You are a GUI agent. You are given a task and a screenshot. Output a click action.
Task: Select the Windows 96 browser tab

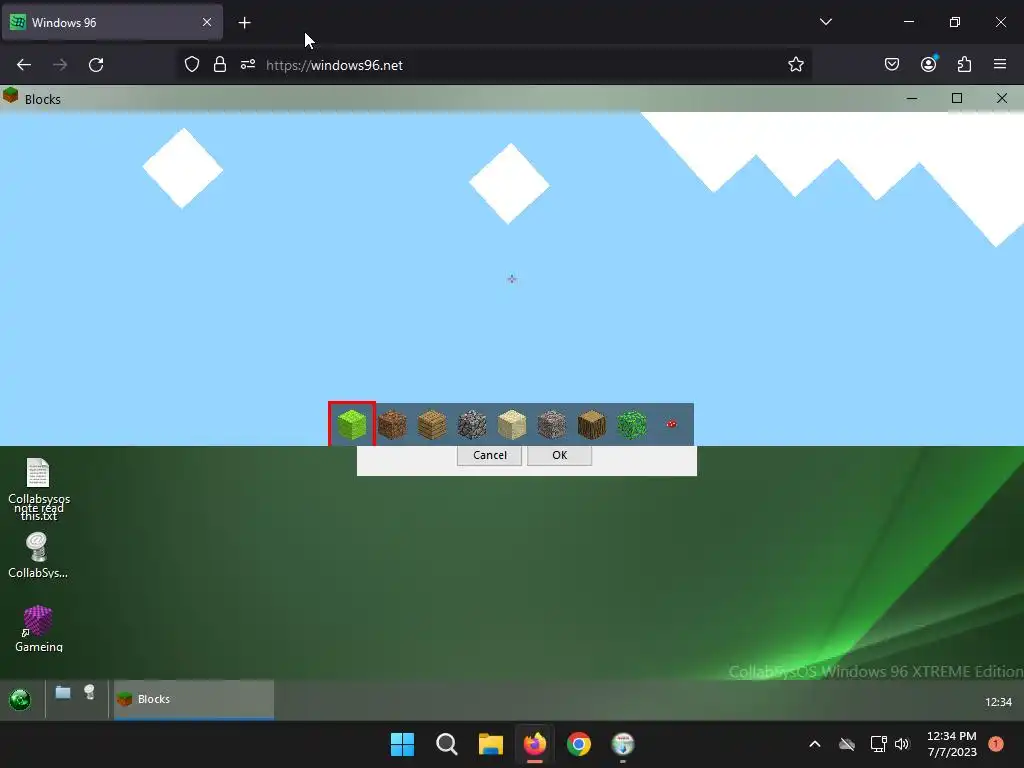click(x=112, y=22)
